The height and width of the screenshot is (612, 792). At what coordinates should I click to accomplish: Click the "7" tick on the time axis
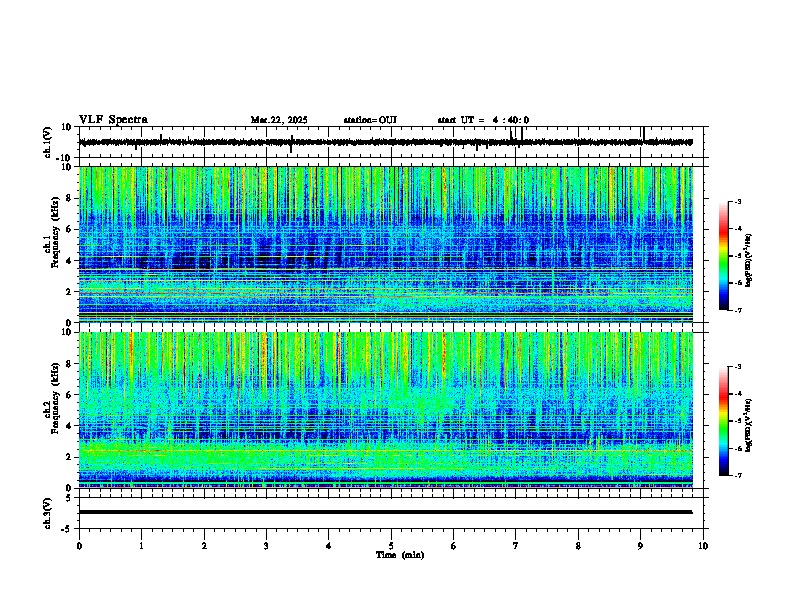click(516, 546)
